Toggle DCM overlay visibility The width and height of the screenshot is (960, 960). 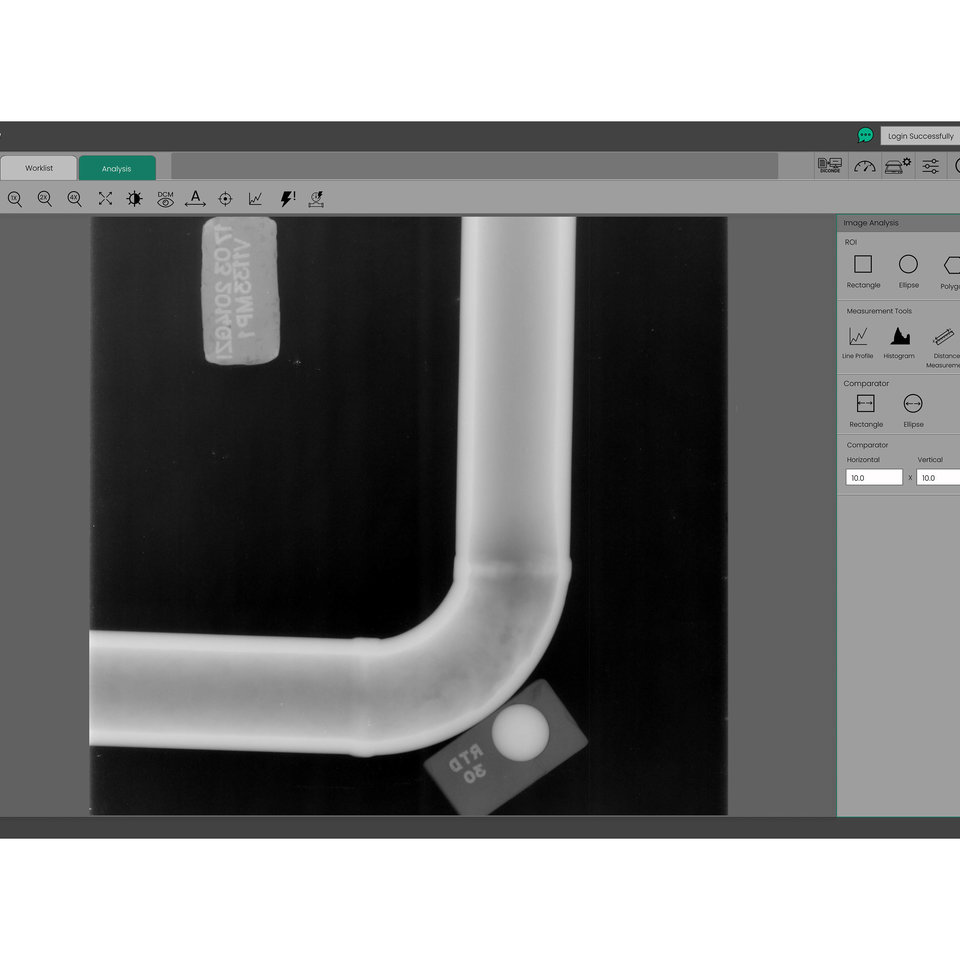pyautogui.click(x=164, y=199)
